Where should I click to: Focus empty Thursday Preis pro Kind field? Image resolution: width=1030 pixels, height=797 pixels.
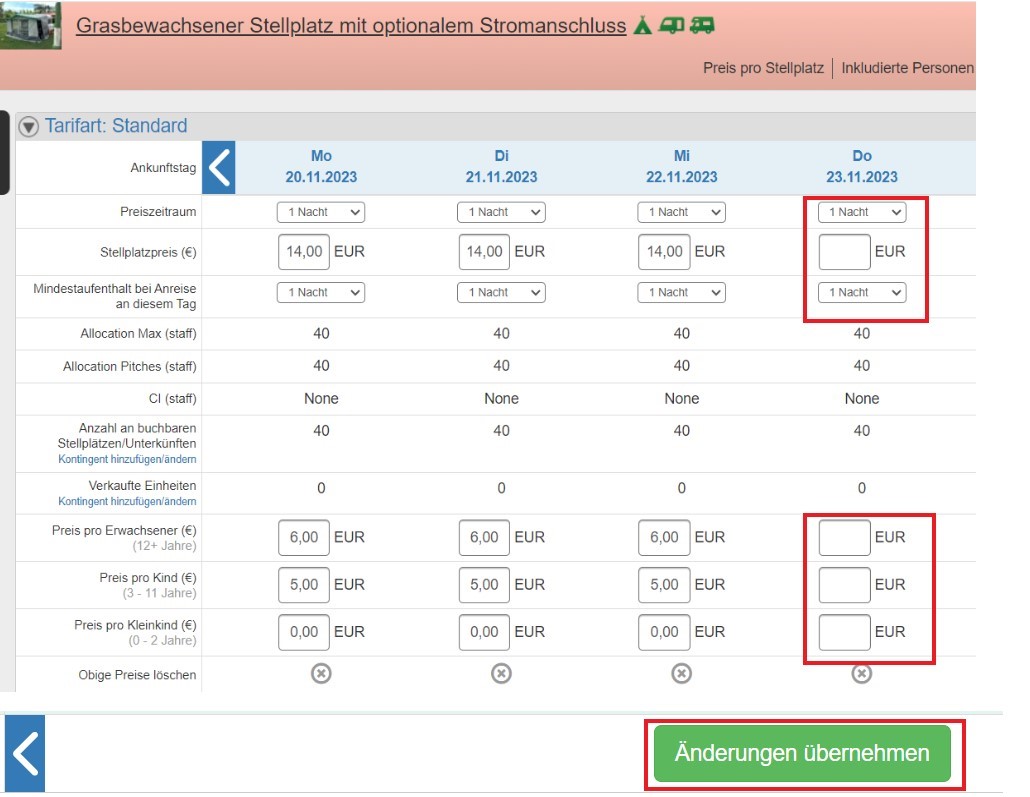845,585
